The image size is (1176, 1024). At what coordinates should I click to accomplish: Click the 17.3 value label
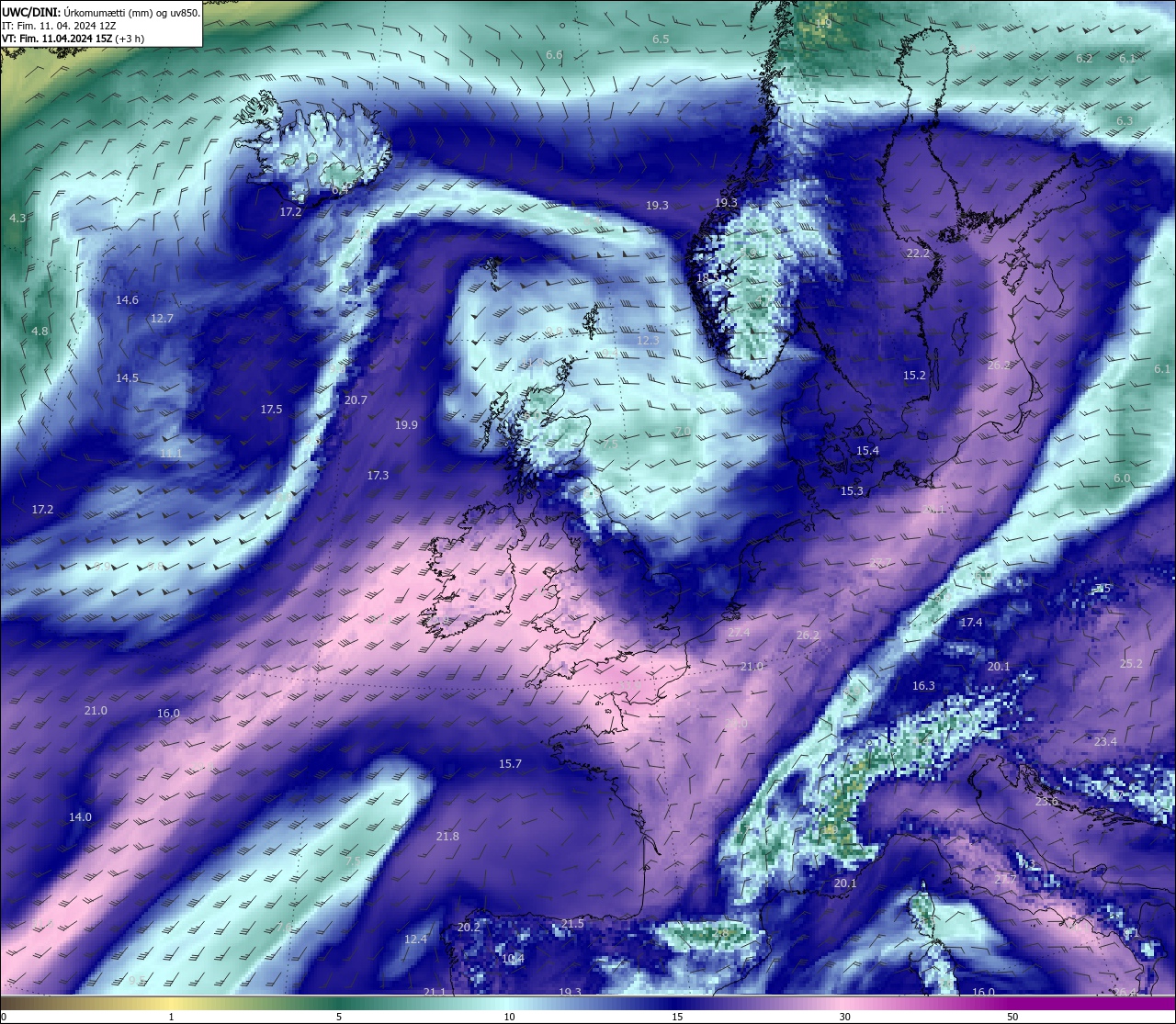click(378, 475)
